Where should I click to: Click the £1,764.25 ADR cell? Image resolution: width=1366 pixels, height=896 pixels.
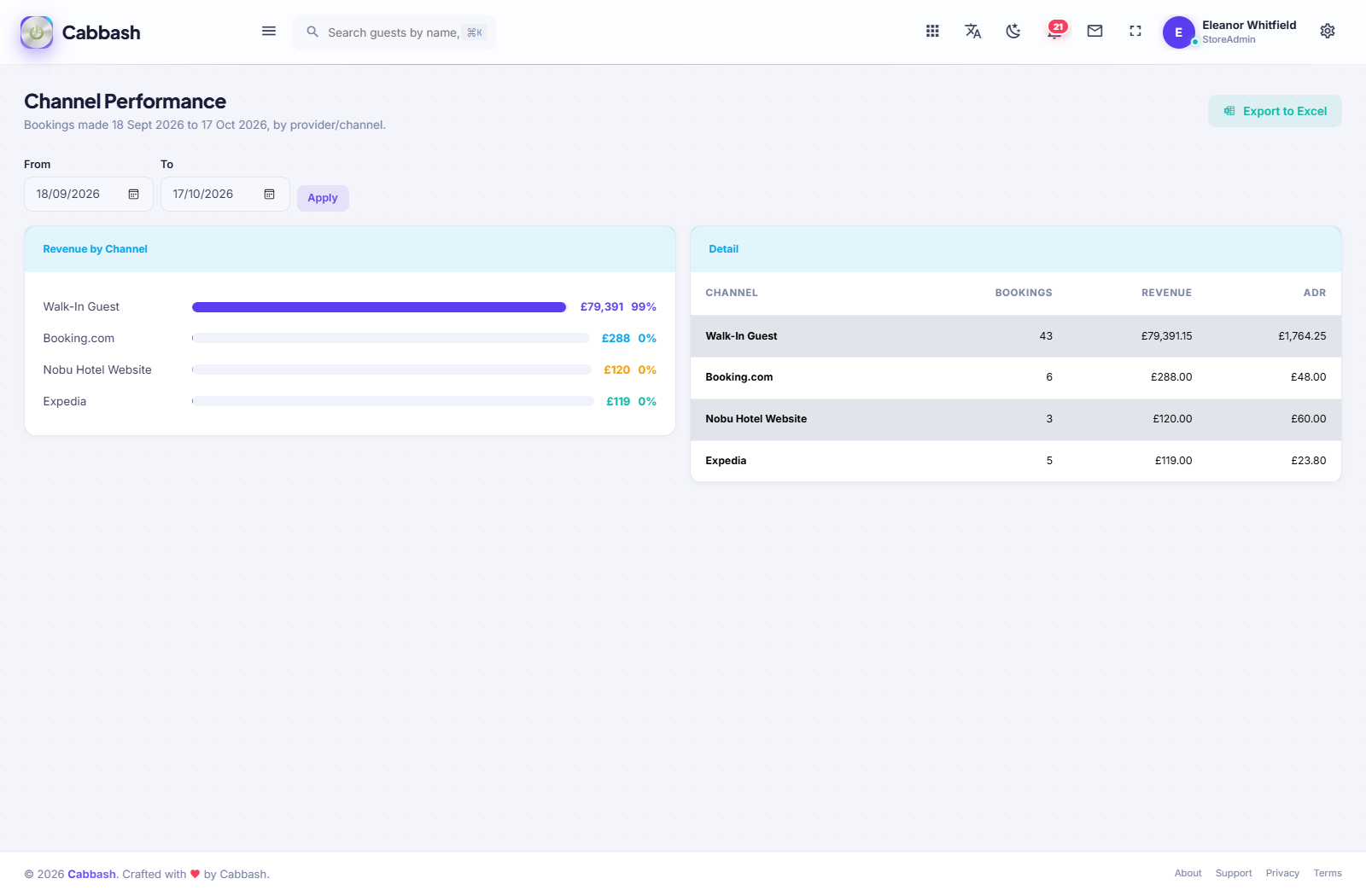pos(1302,336)
